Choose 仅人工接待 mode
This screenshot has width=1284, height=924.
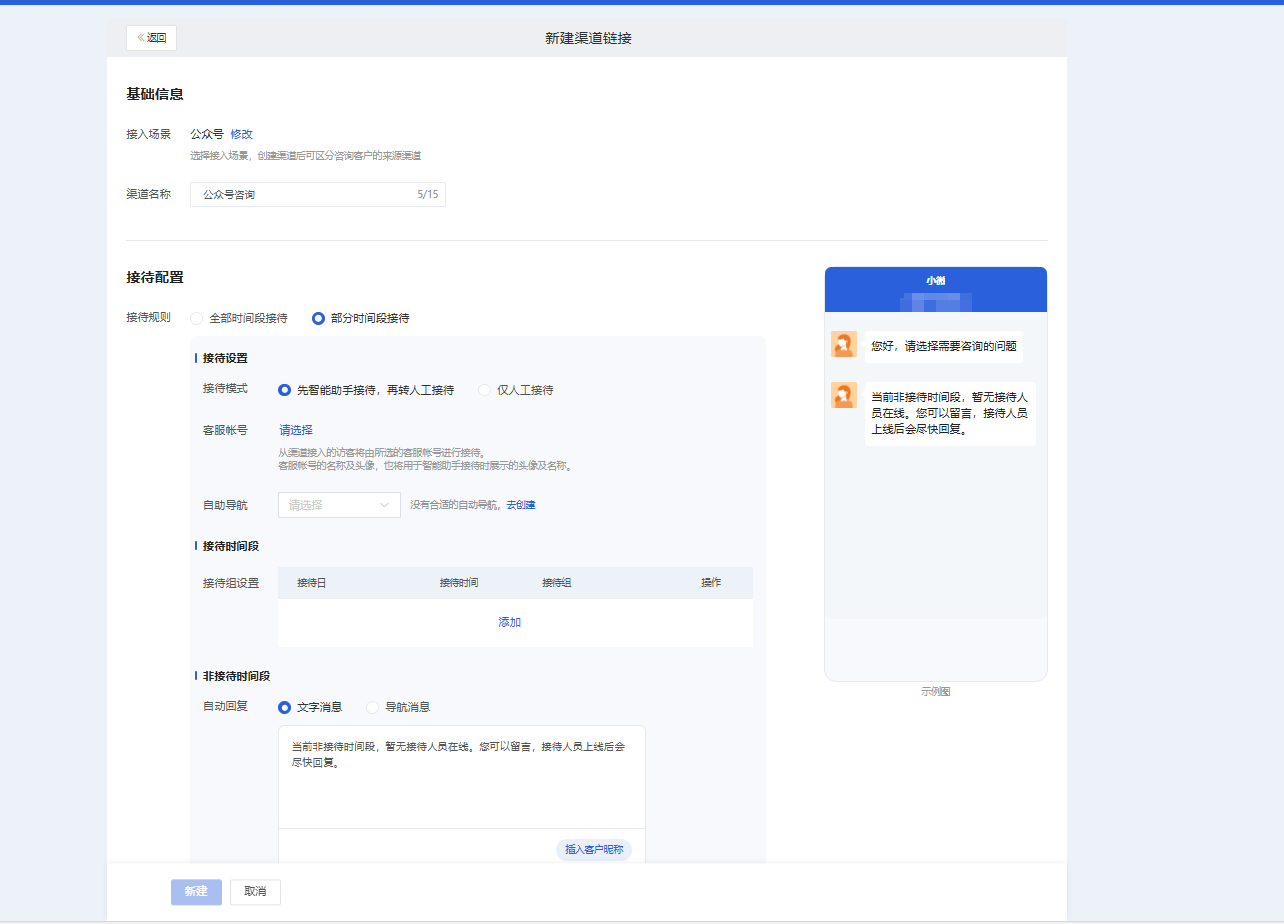click(x=516, y=390)
